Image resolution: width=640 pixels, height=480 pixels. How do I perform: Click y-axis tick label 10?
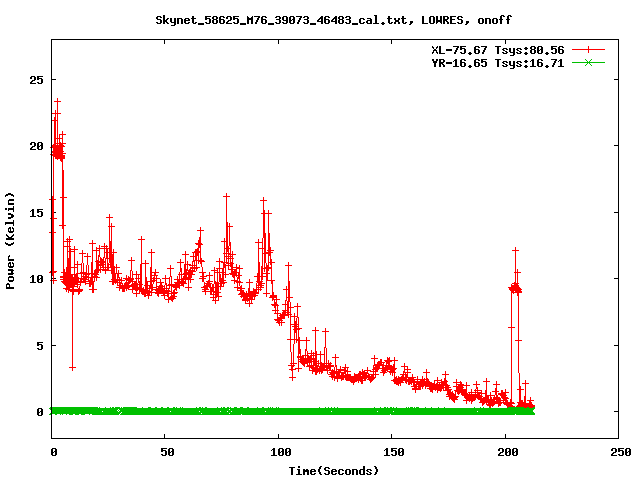pos(36,279)
